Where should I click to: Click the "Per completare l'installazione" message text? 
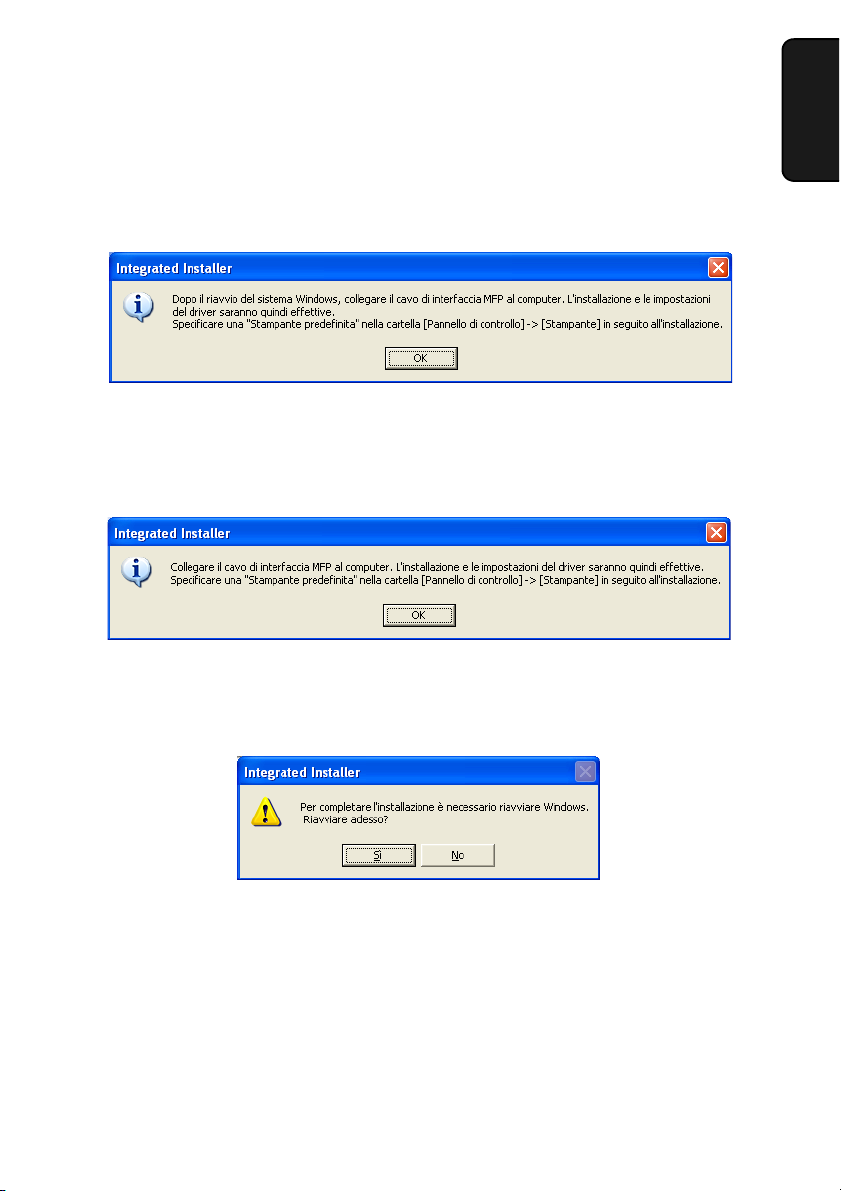click(444, 807)
